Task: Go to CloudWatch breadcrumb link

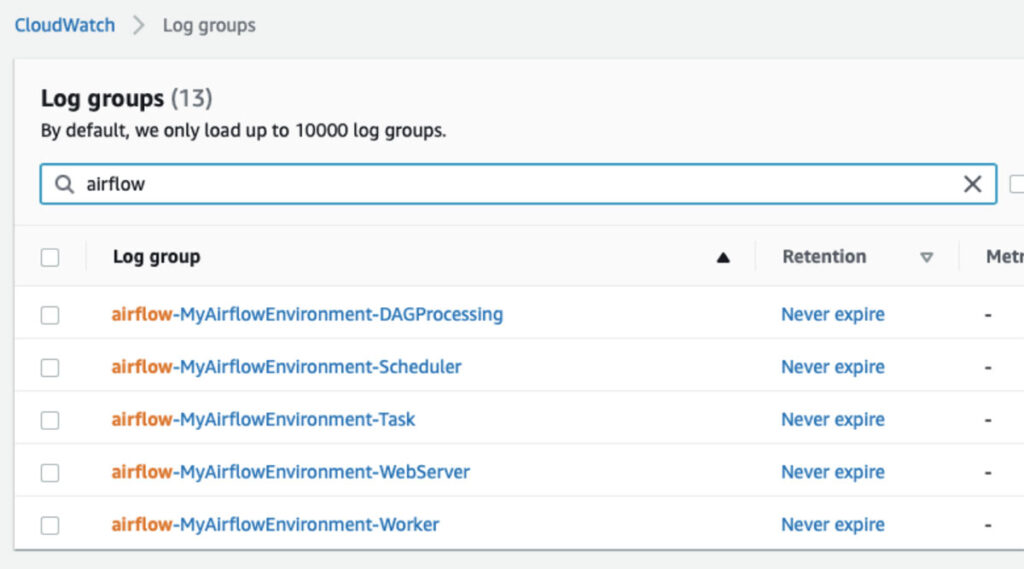Action: click(65, 25)
